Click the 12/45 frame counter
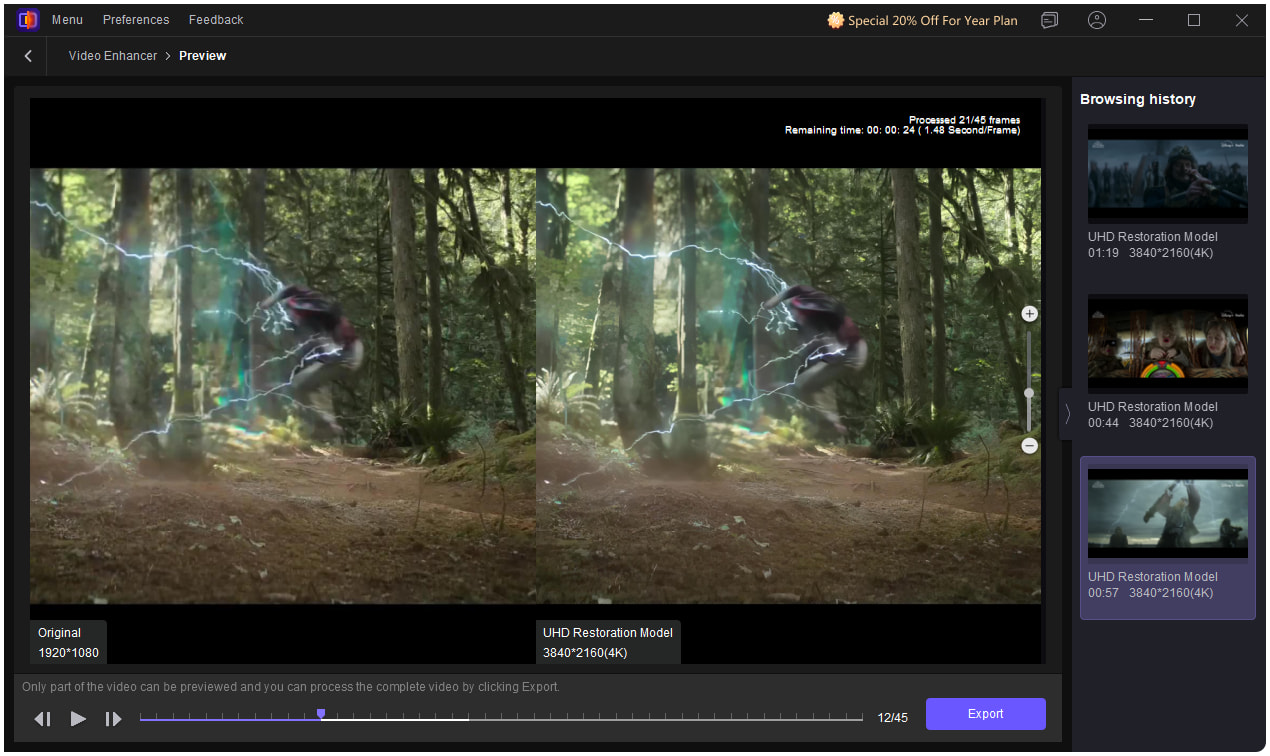The width and height of the screenshot is (1270, 756). [x=893, y=718]
